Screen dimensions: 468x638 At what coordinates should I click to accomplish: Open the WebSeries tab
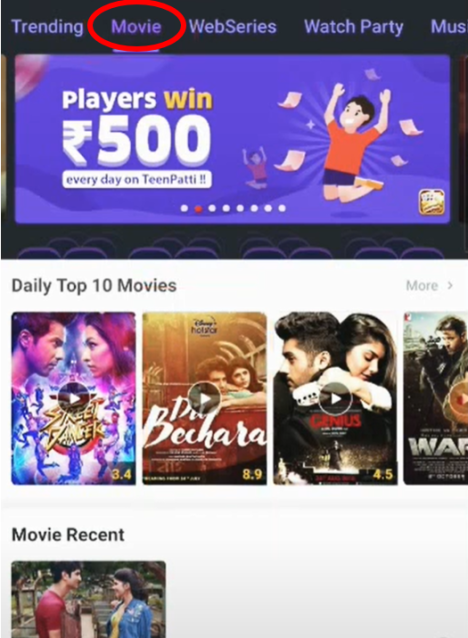pos(233,26)
